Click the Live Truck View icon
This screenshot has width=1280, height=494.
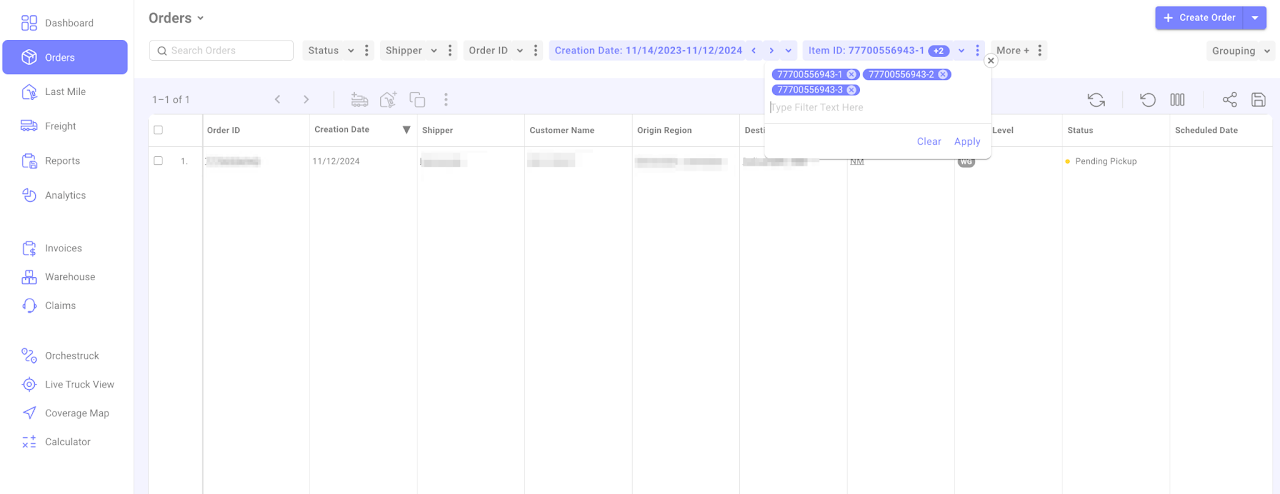(29, 385)
